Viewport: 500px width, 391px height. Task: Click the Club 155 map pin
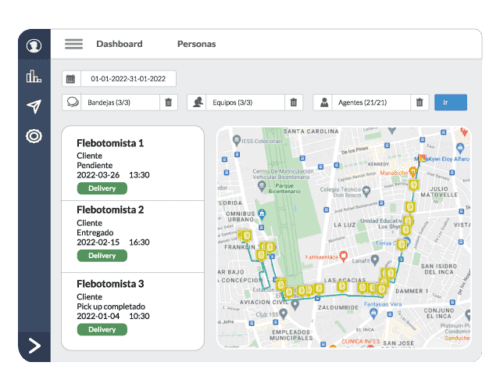click(283, 314)
